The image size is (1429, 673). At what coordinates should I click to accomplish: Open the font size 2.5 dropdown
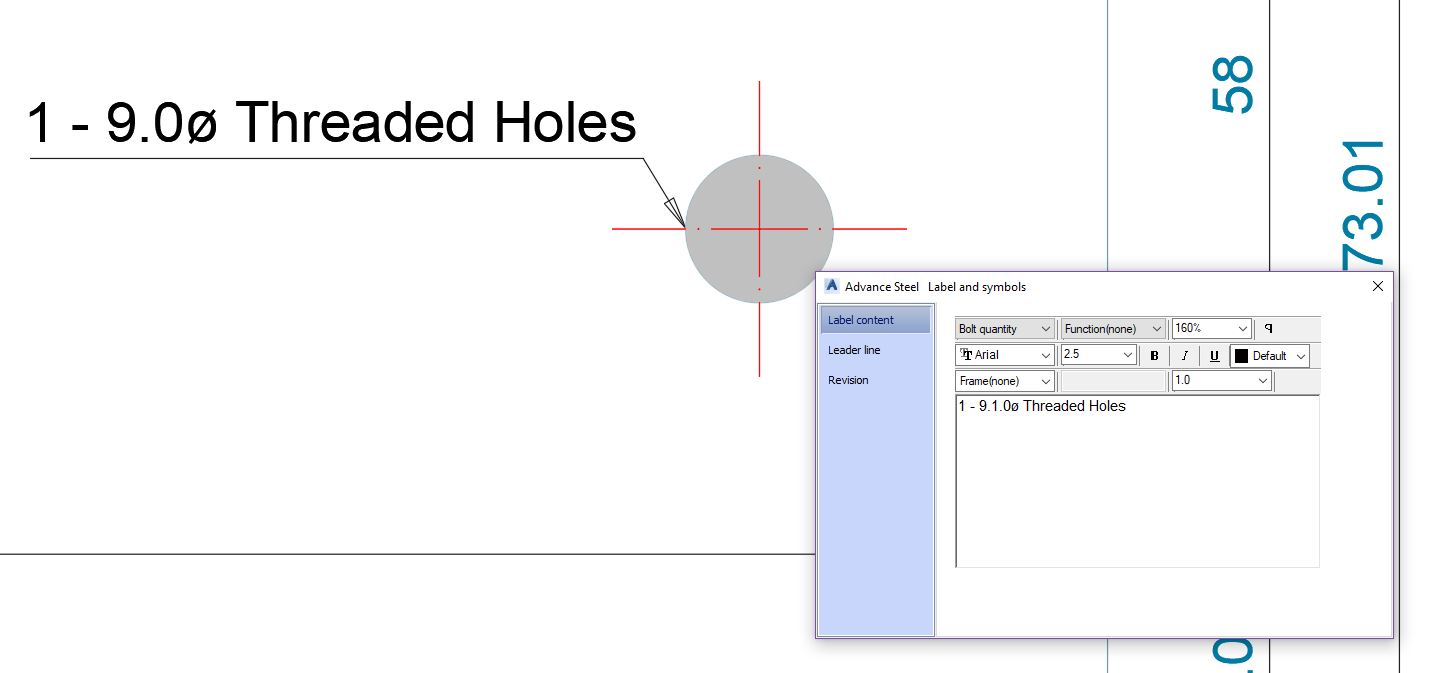coord(1127,355)
